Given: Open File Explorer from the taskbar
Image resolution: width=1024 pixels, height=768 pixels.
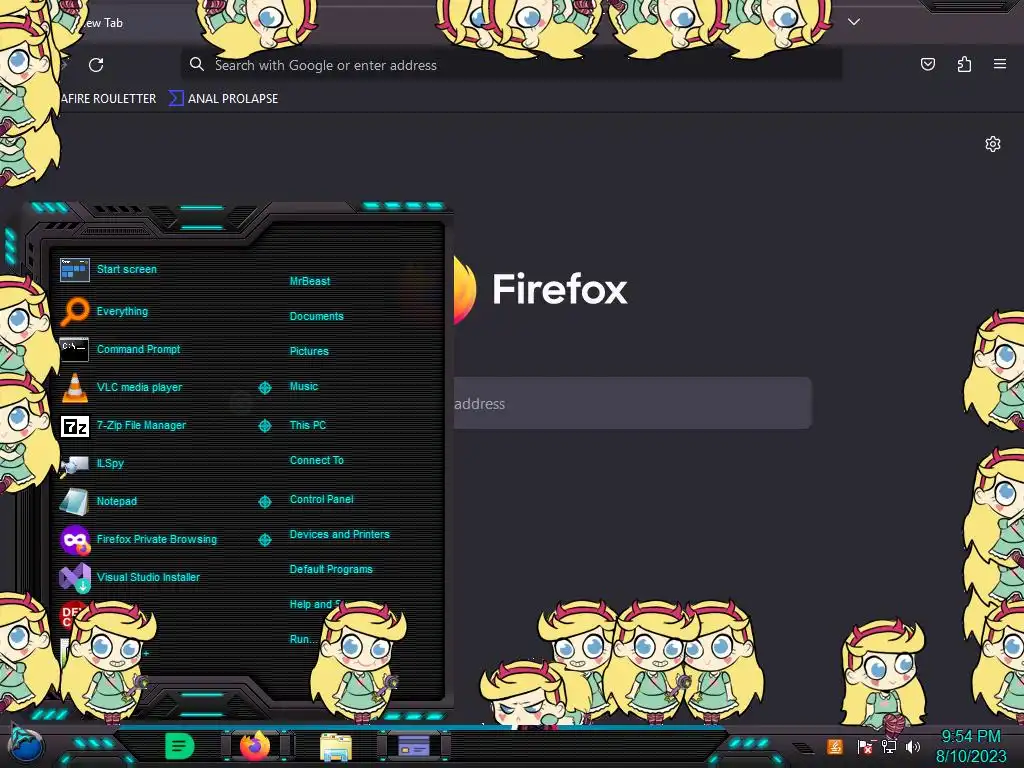Looking at the screenshot, I should point(336,747).
